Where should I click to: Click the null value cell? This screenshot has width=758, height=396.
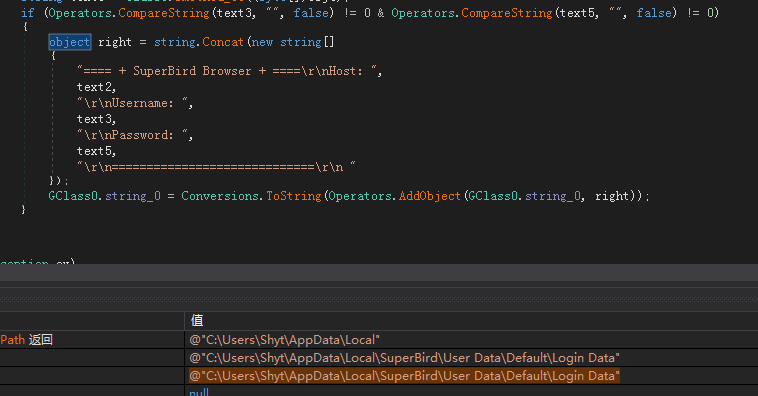tap(199, 392)
